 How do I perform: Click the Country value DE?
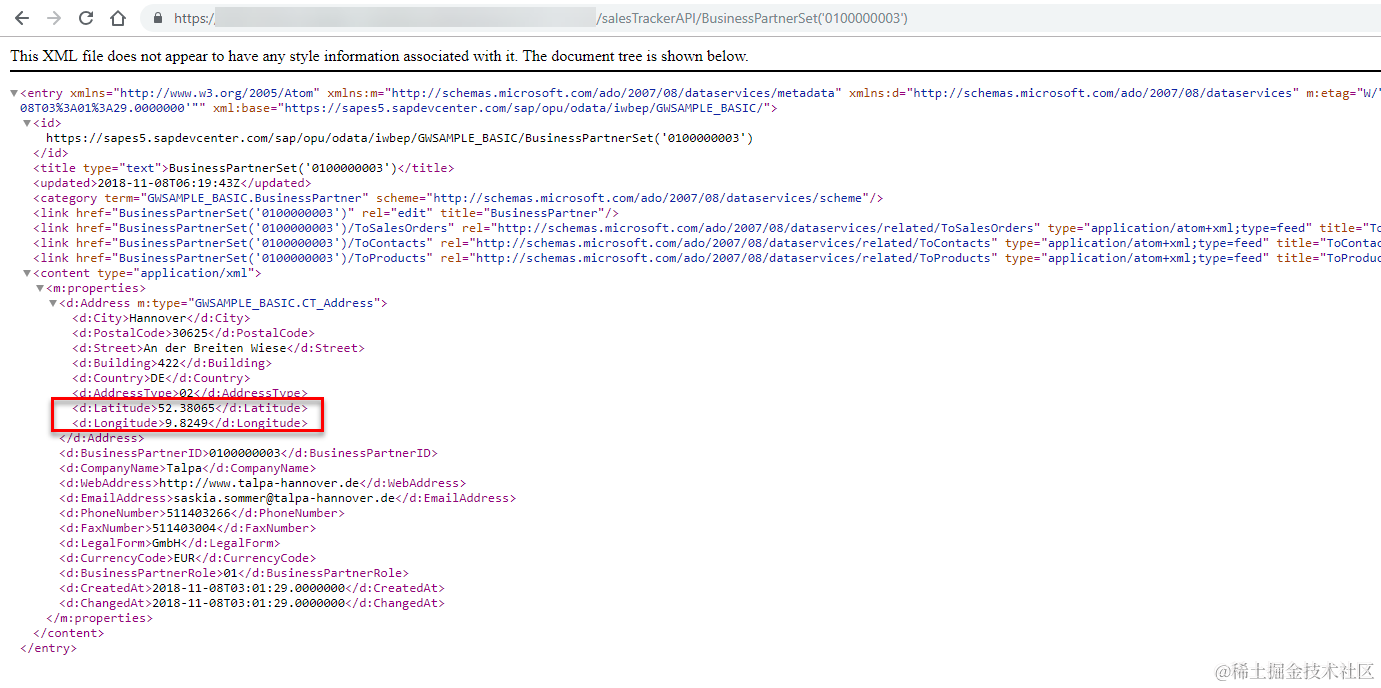(158, 378)
